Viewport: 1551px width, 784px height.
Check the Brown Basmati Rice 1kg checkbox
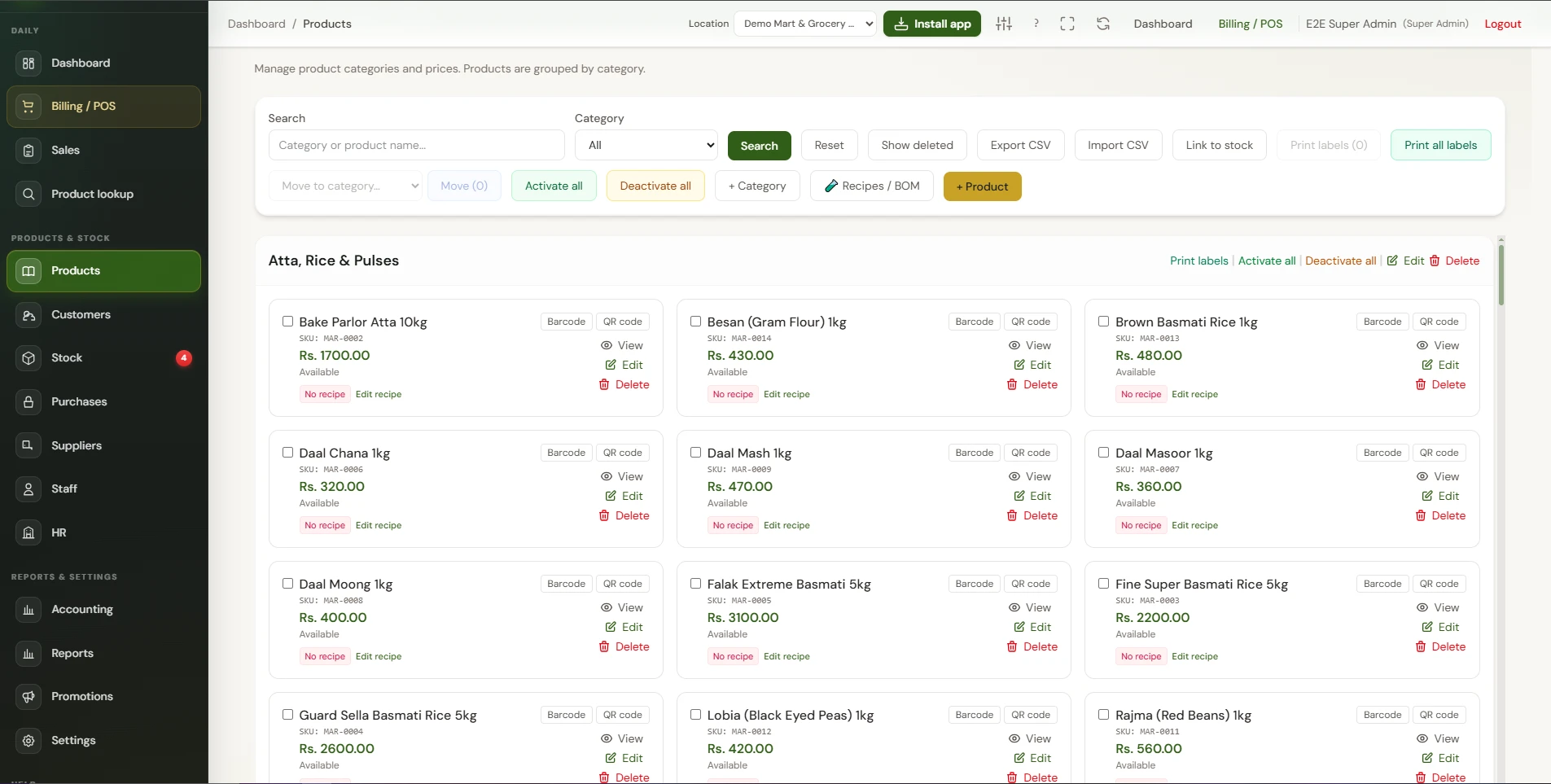point(1103,322)
